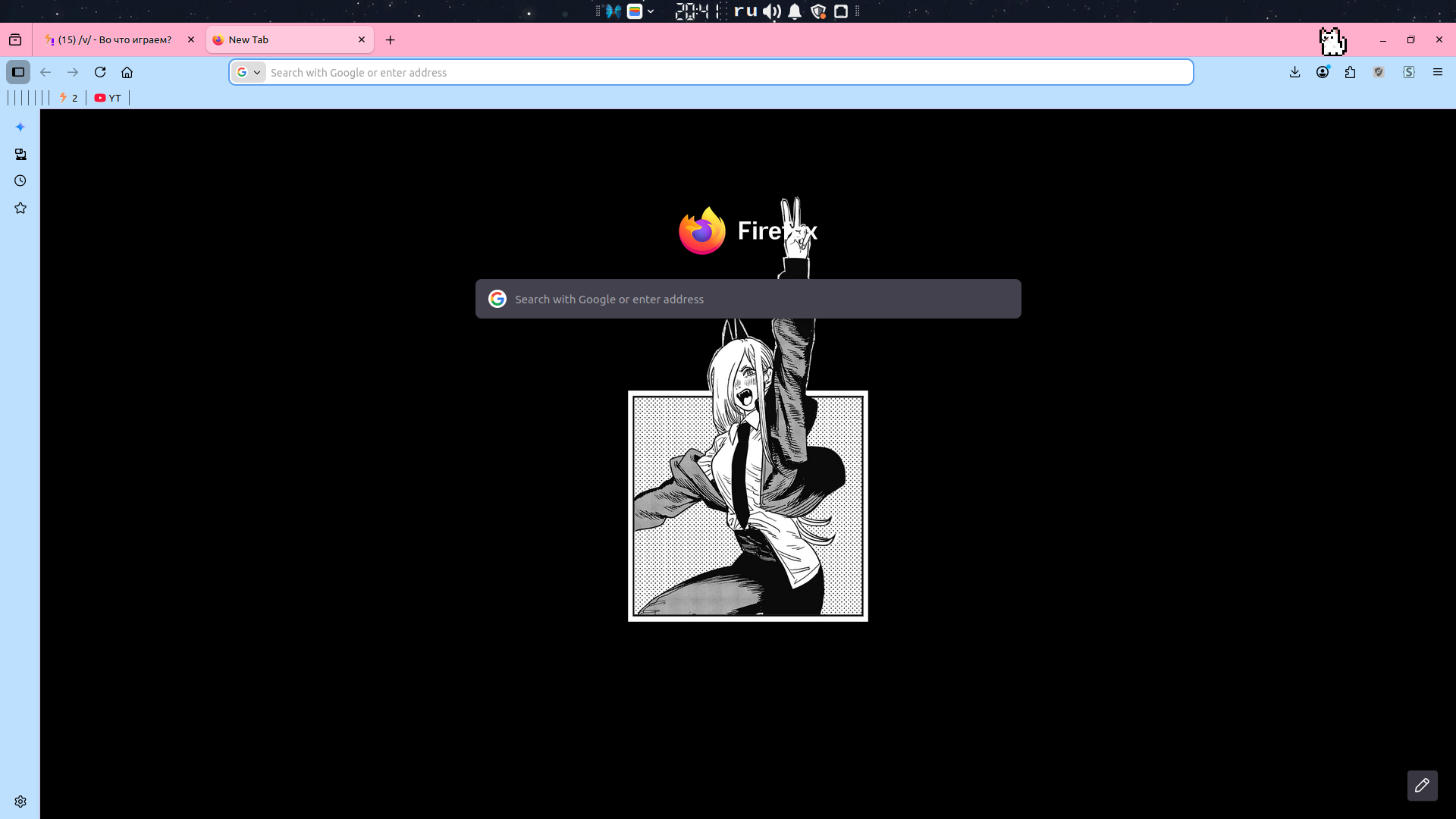
Task: Open the Firefox account menu
Action: tap(1323, 72)
